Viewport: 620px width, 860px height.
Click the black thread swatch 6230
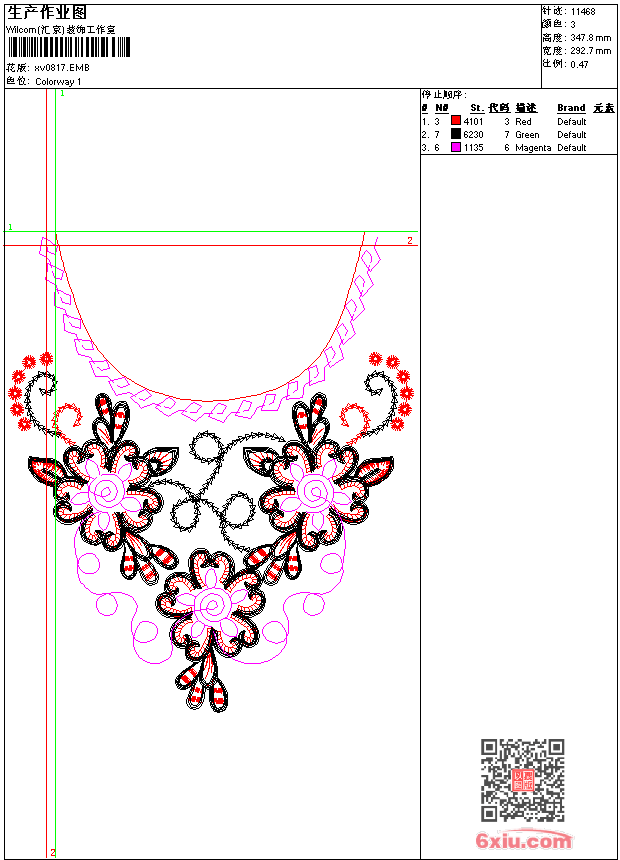point(455,134)
